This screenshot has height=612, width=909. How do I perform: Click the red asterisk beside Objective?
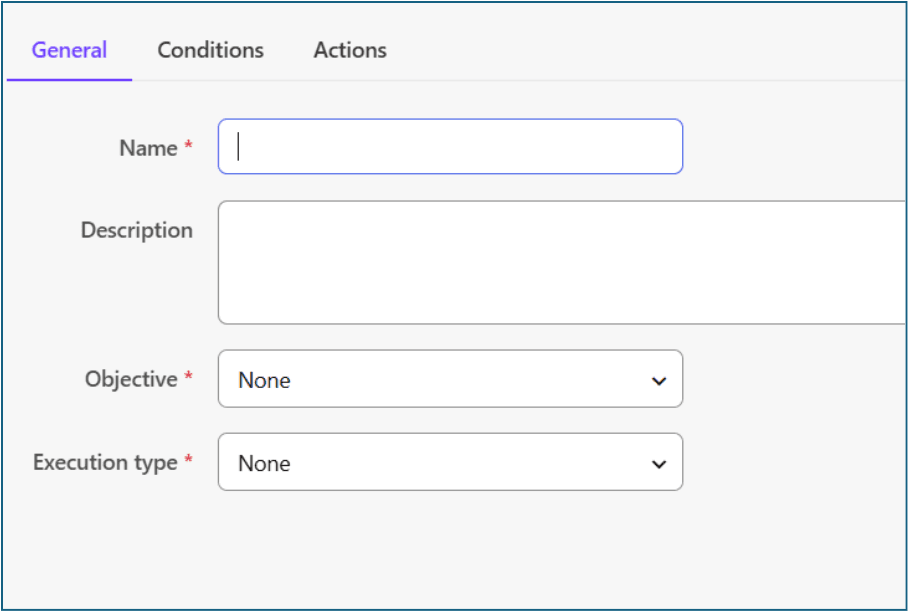[x=188, y=377]
